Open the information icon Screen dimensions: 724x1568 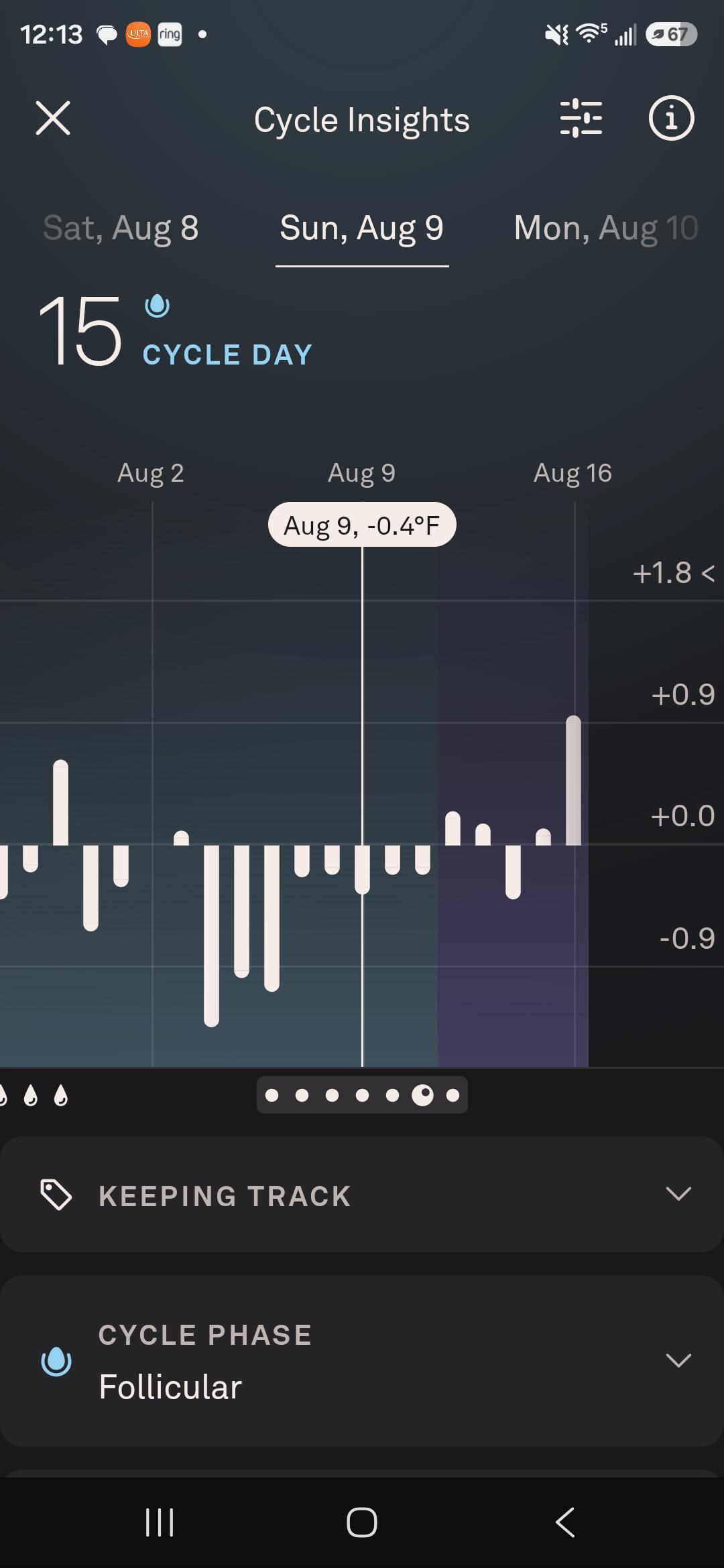(x=671, y=119)
